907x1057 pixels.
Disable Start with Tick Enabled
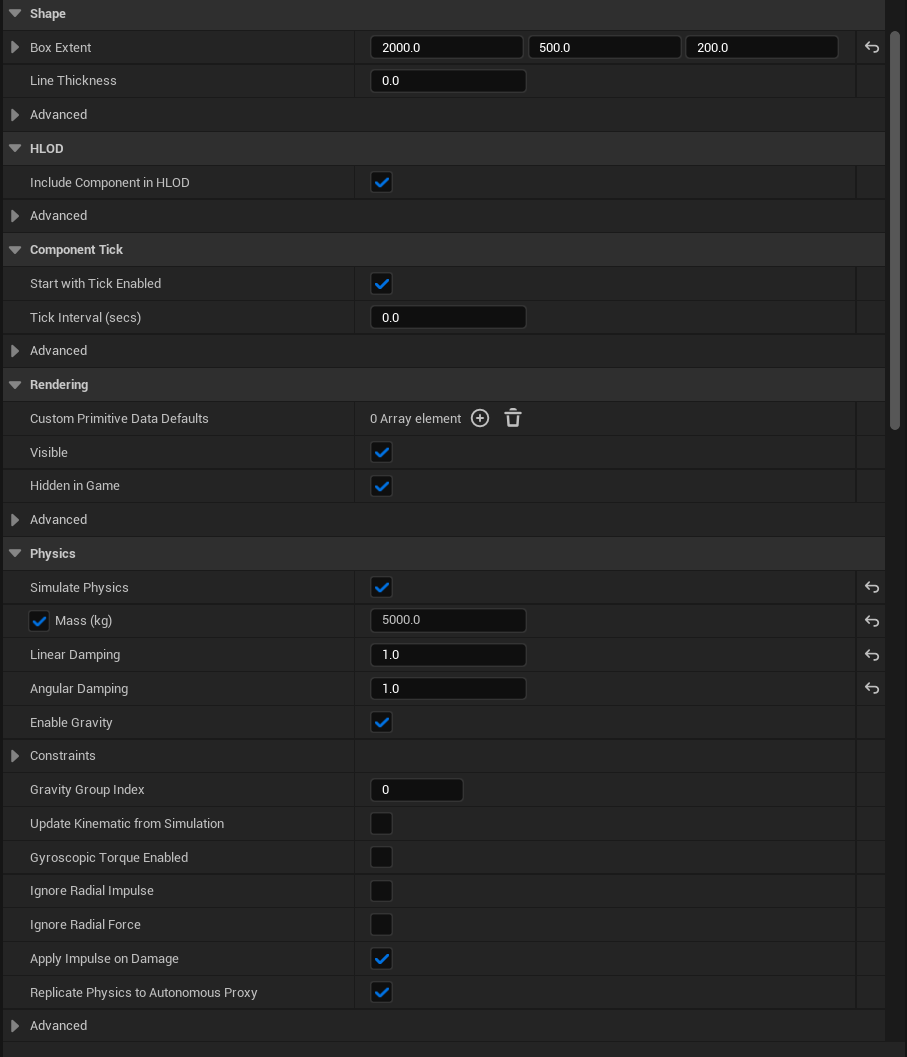381,283
